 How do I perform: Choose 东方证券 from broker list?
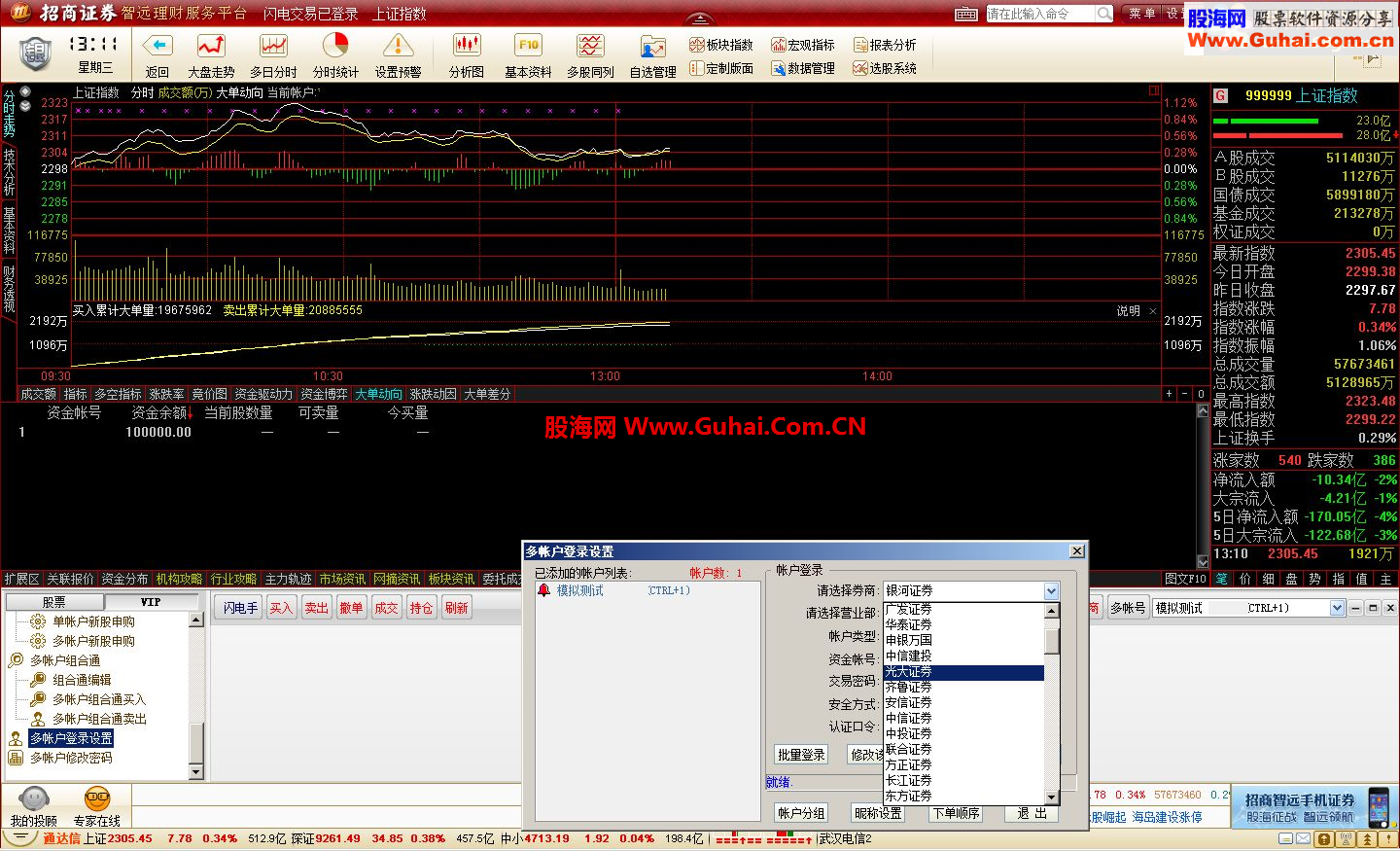click(963, 796)
